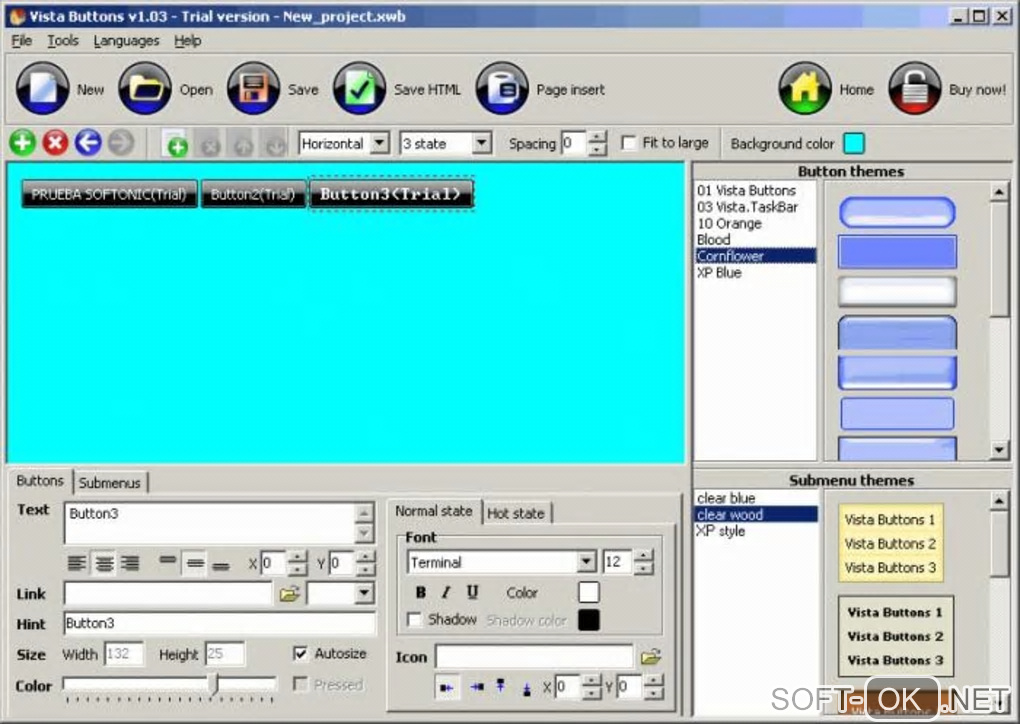Click the cyan Background color swatch
Image resolution: width=1020 pixels, height=724 pixels.
pyautogui.click(x=853, y=143)
